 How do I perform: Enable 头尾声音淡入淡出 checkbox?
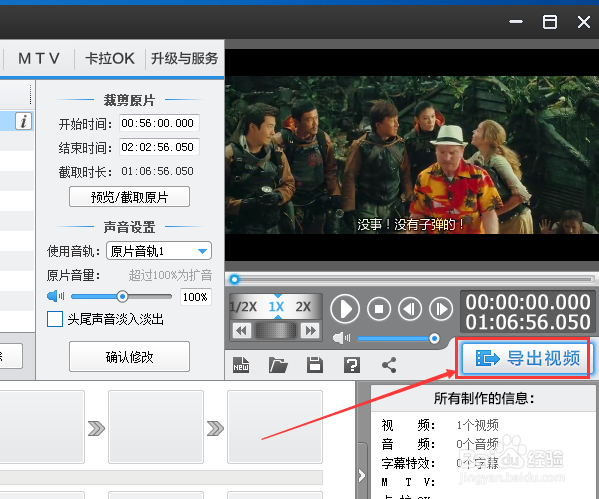point(55,319)
